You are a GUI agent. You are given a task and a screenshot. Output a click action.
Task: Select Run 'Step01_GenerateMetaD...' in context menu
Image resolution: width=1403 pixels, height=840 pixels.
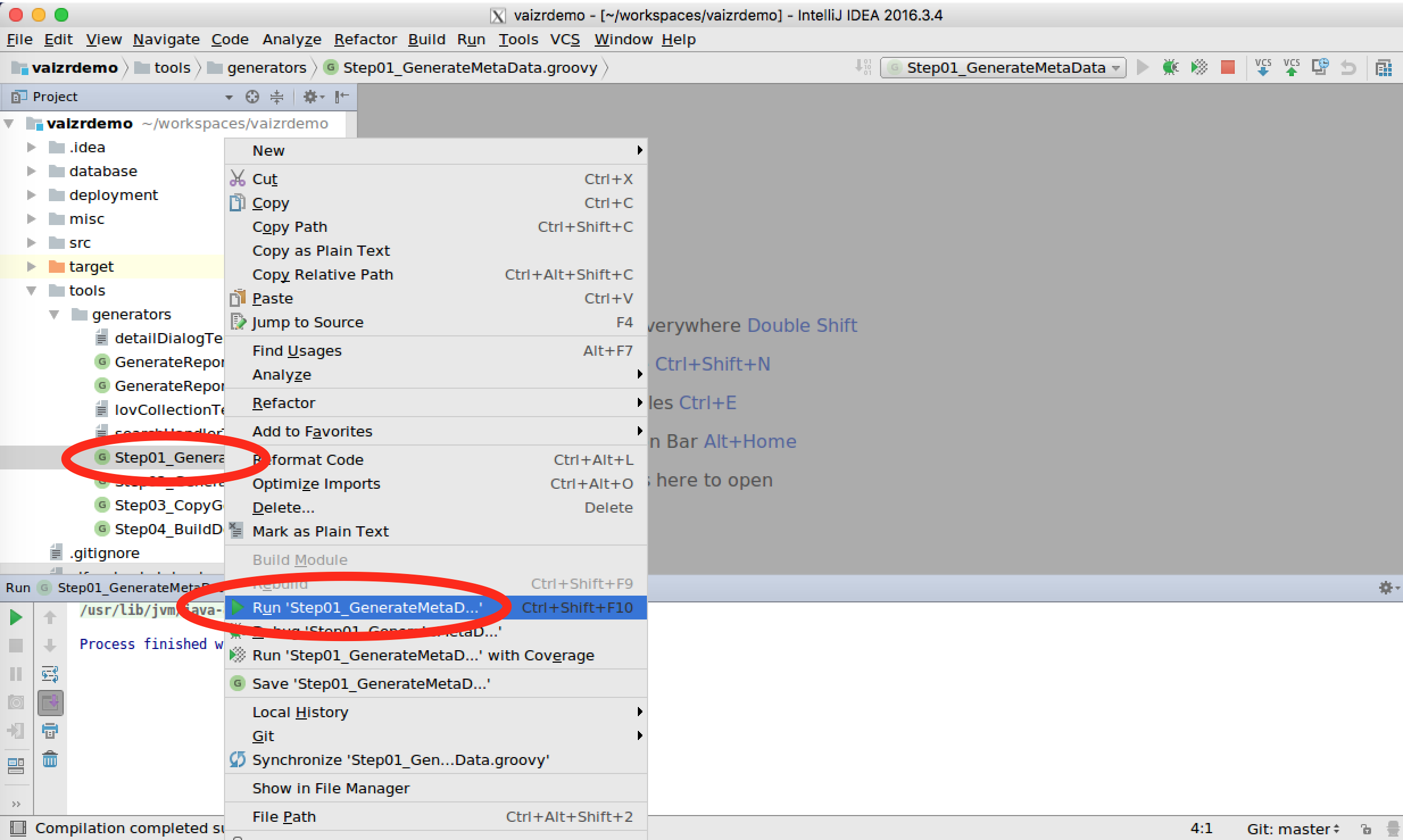click(436, 608)
